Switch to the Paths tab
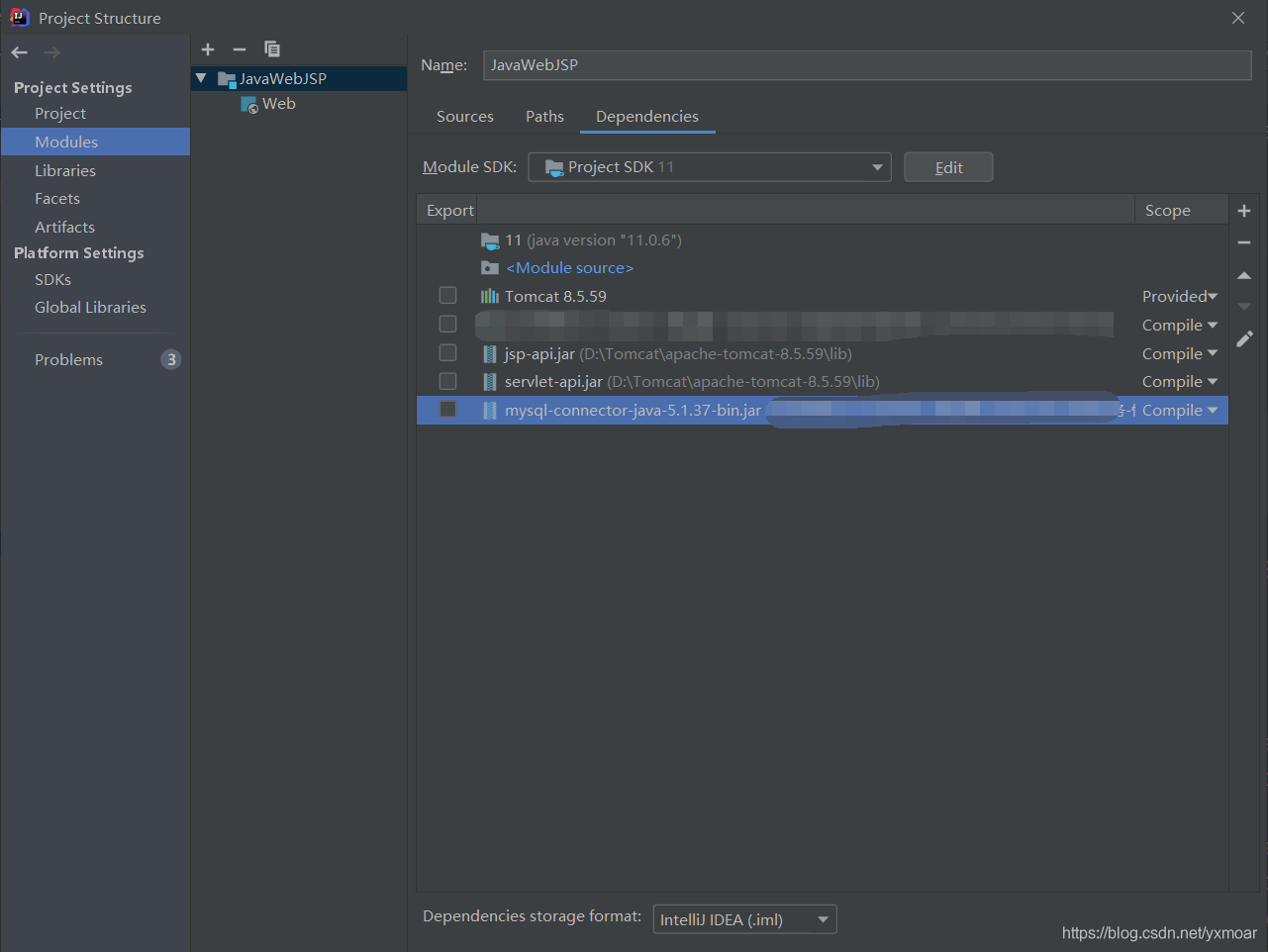Viewport: 1268px width, 952px height. (x=544, y=117)
